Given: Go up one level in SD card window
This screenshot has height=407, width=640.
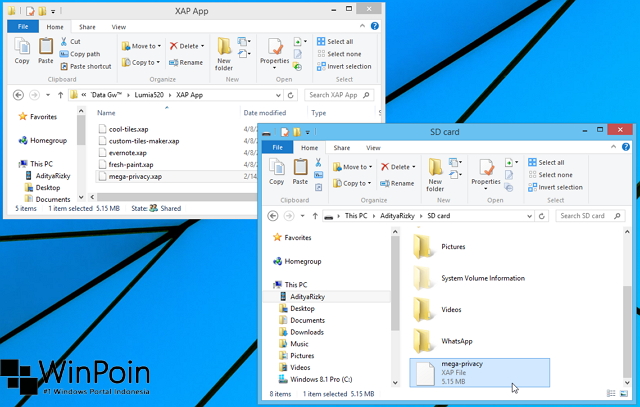Looking at the screenshot, I should (315, 216).
